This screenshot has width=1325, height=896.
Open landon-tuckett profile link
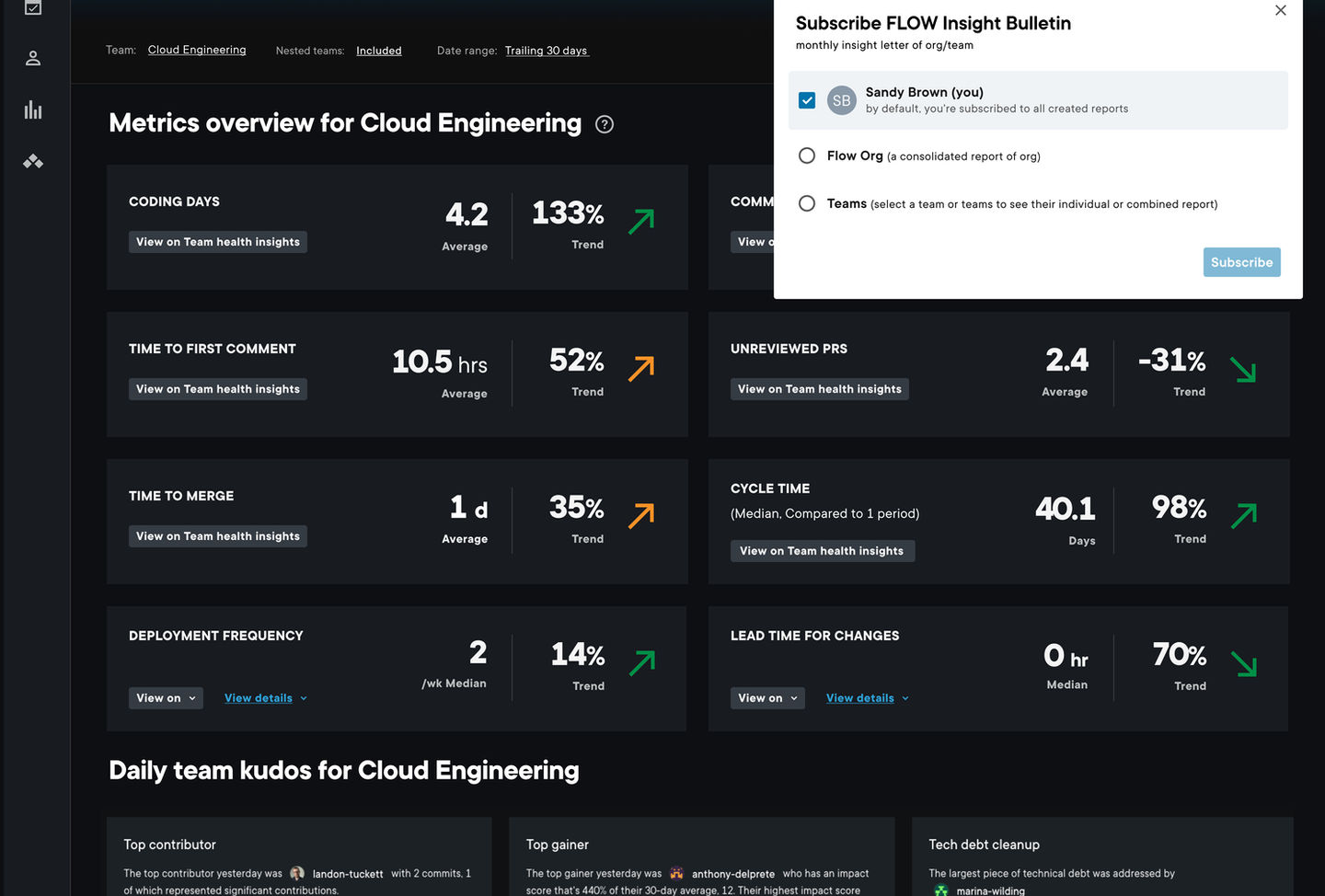(348, 874)
